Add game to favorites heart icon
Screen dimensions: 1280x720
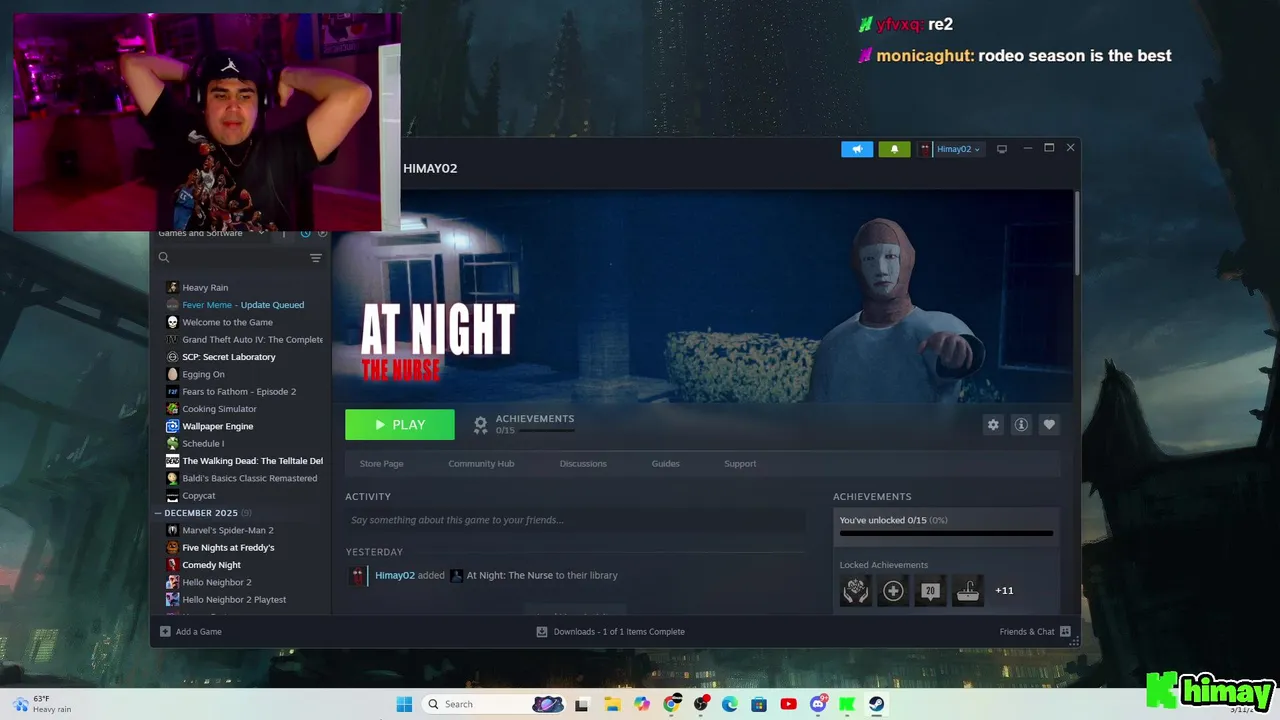pyautogui.click(x=1049, y=425)
